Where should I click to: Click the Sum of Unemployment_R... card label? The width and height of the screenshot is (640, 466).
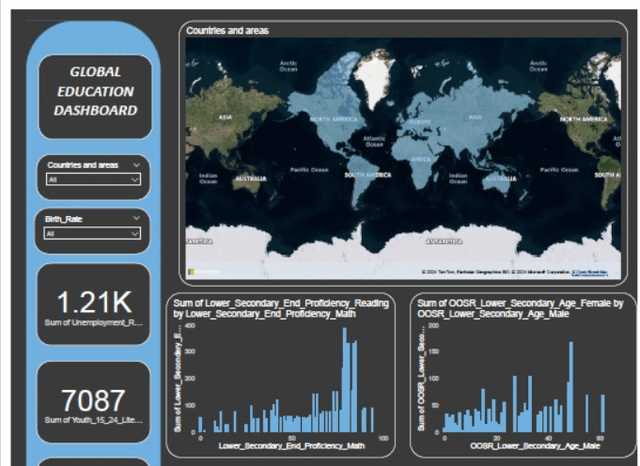click(93, 322)
